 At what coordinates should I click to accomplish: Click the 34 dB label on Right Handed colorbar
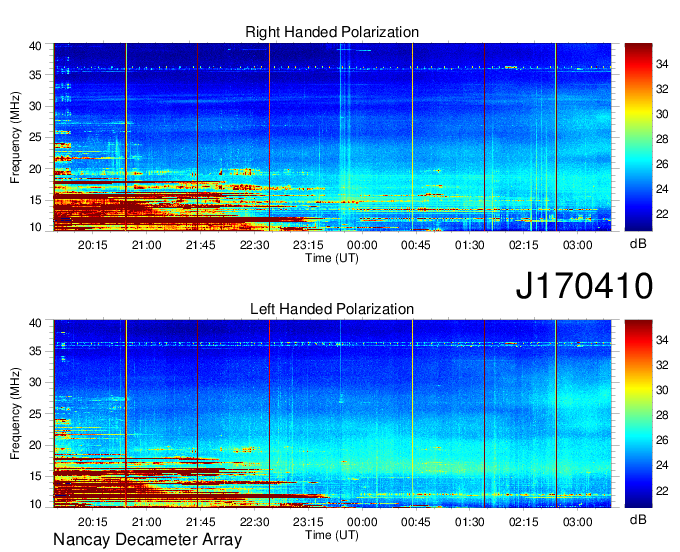point(662,64)
